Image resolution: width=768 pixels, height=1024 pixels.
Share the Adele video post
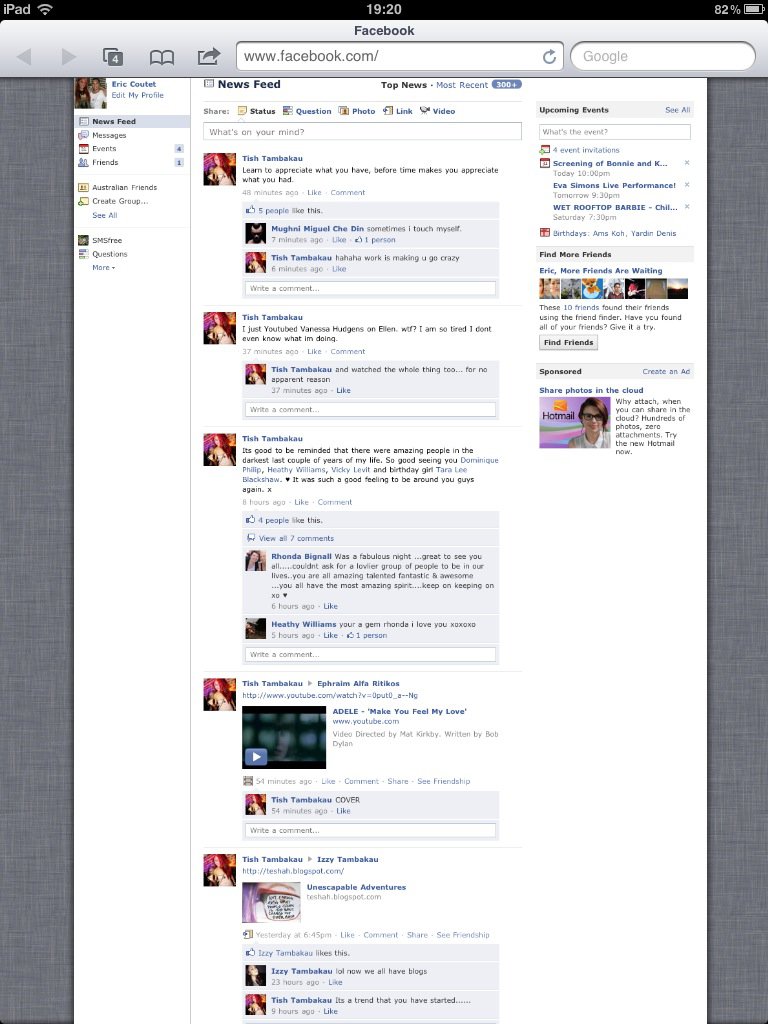398,781
